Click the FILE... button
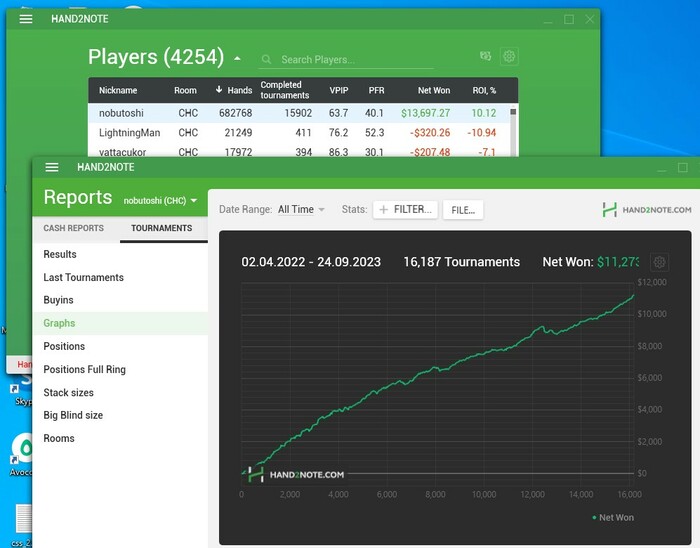 (x=463, y=210)
